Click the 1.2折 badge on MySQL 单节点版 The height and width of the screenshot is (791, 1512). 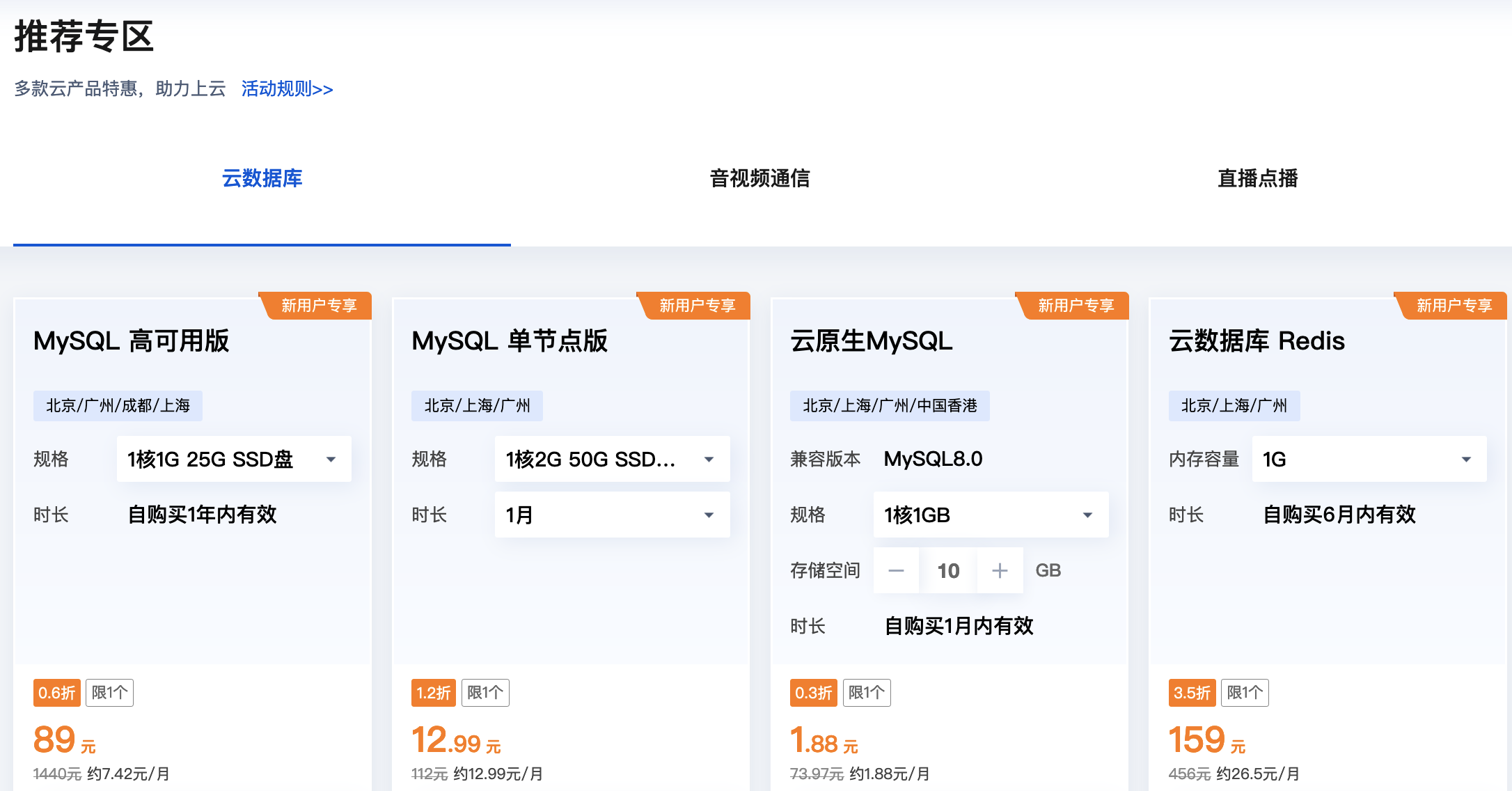(433, 692)
